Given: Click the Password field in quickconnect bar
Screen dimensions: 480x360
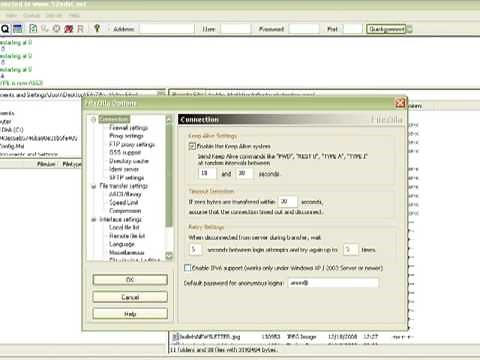Looking at the screenshot, I should click(304, 29).
